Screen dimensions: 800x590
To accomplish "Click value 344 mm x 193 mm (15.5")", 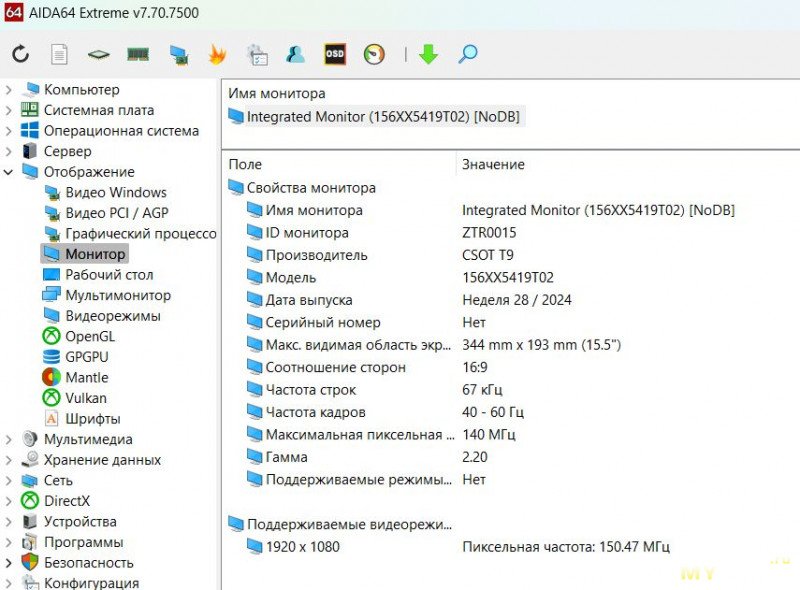I will coord(541,345).
